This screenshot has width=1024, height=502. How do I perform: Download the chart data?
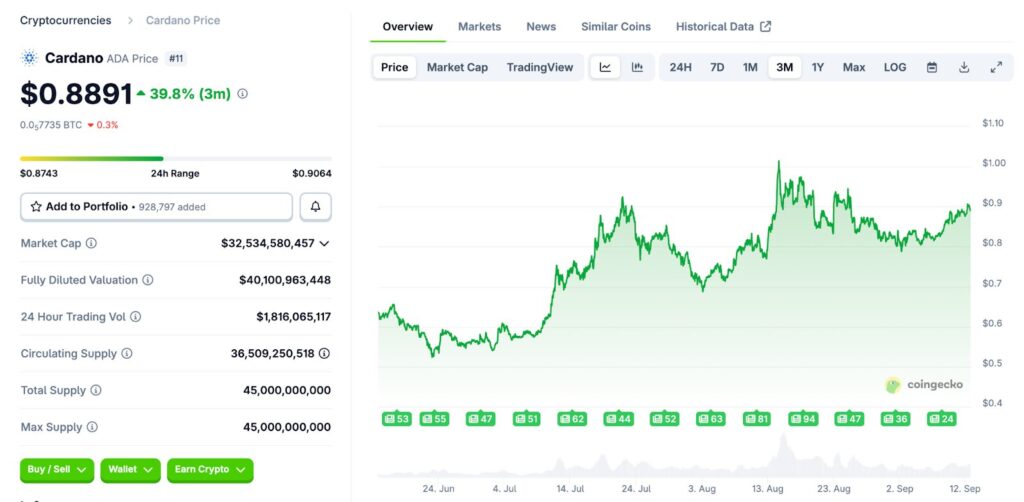pyautogui.click(x=964, y=67)
